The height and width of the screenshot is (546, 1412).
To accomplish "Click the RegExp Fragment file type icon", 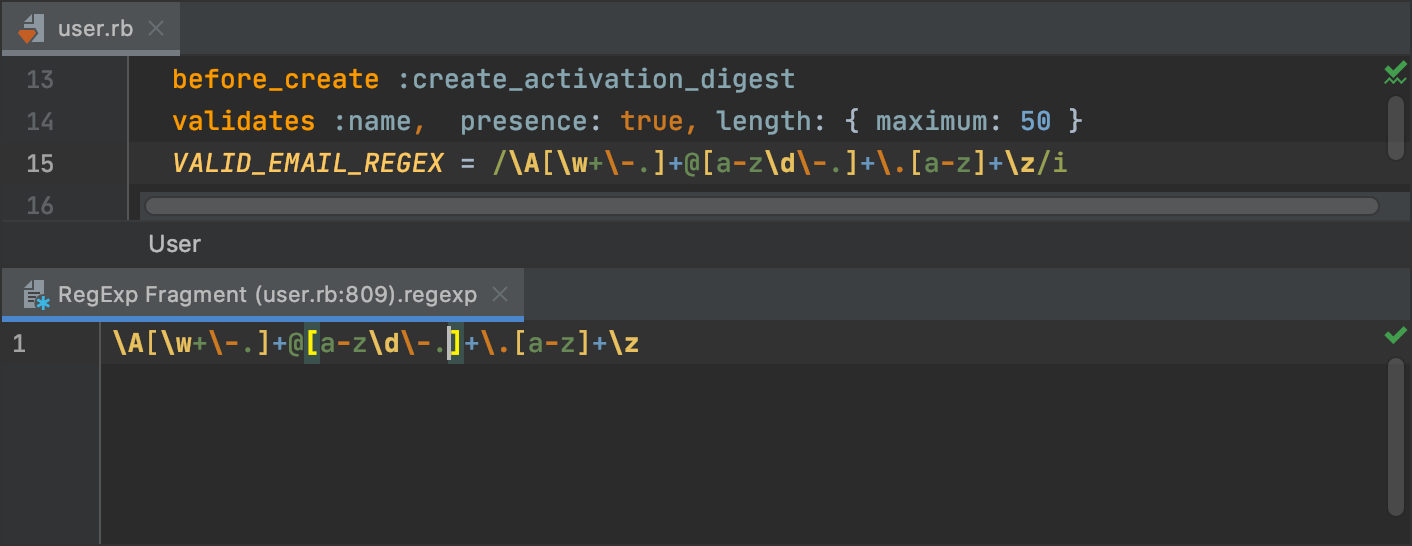I will click(36, 295).
